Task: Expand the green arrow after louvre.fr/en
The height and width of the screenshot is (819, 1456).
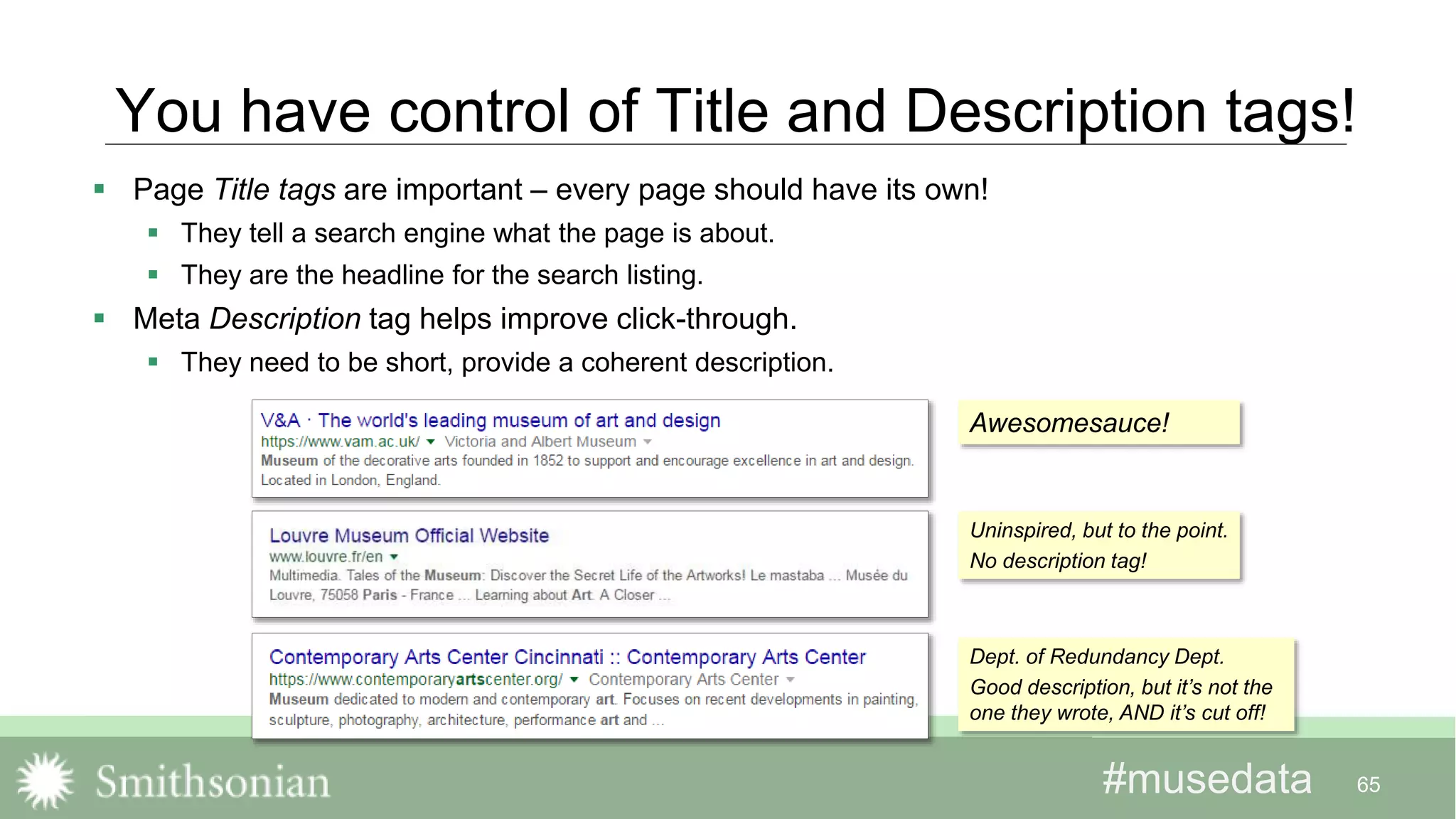Action: pos(394,557)
